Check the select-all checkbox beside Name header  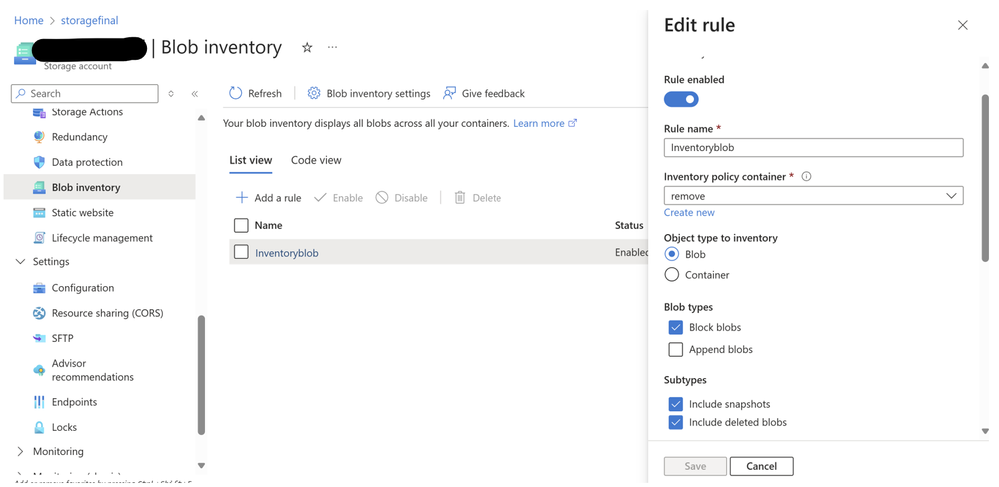pyautogui.click(x=241, y=225)
